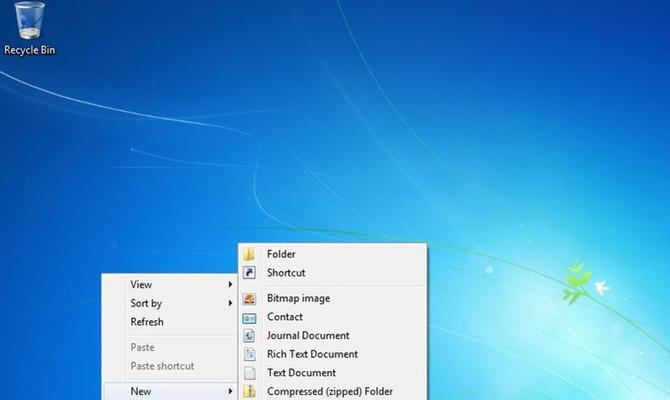Open the Sort by submenu
Screen dimensions: 670x400
(x=170, y=303)
